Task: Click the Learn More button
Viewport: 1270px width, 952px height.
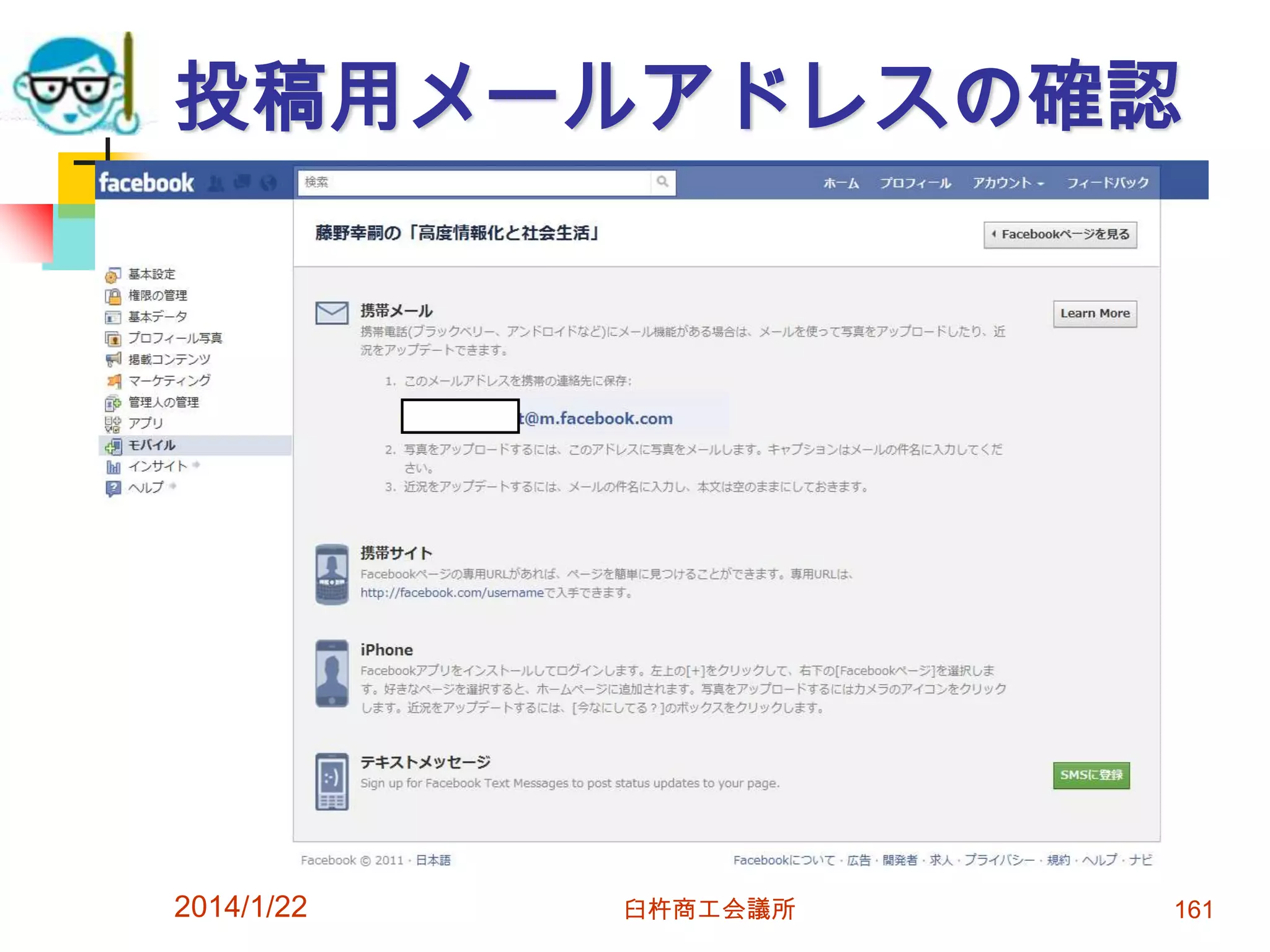Action: coord(1095,314)
